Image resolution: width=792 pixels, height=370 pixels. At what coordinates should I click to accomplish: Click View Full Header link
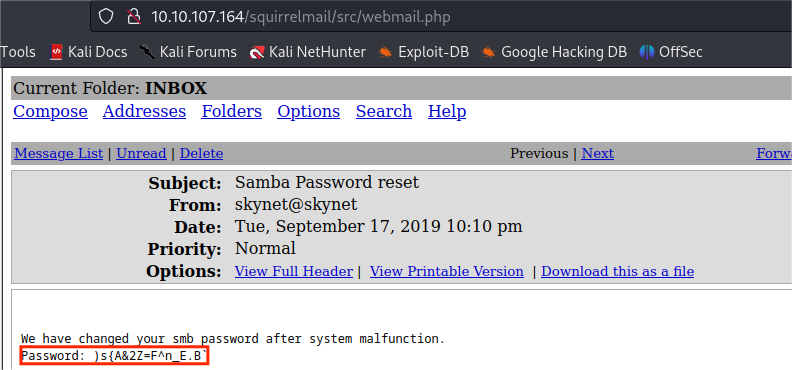[293, 272]
